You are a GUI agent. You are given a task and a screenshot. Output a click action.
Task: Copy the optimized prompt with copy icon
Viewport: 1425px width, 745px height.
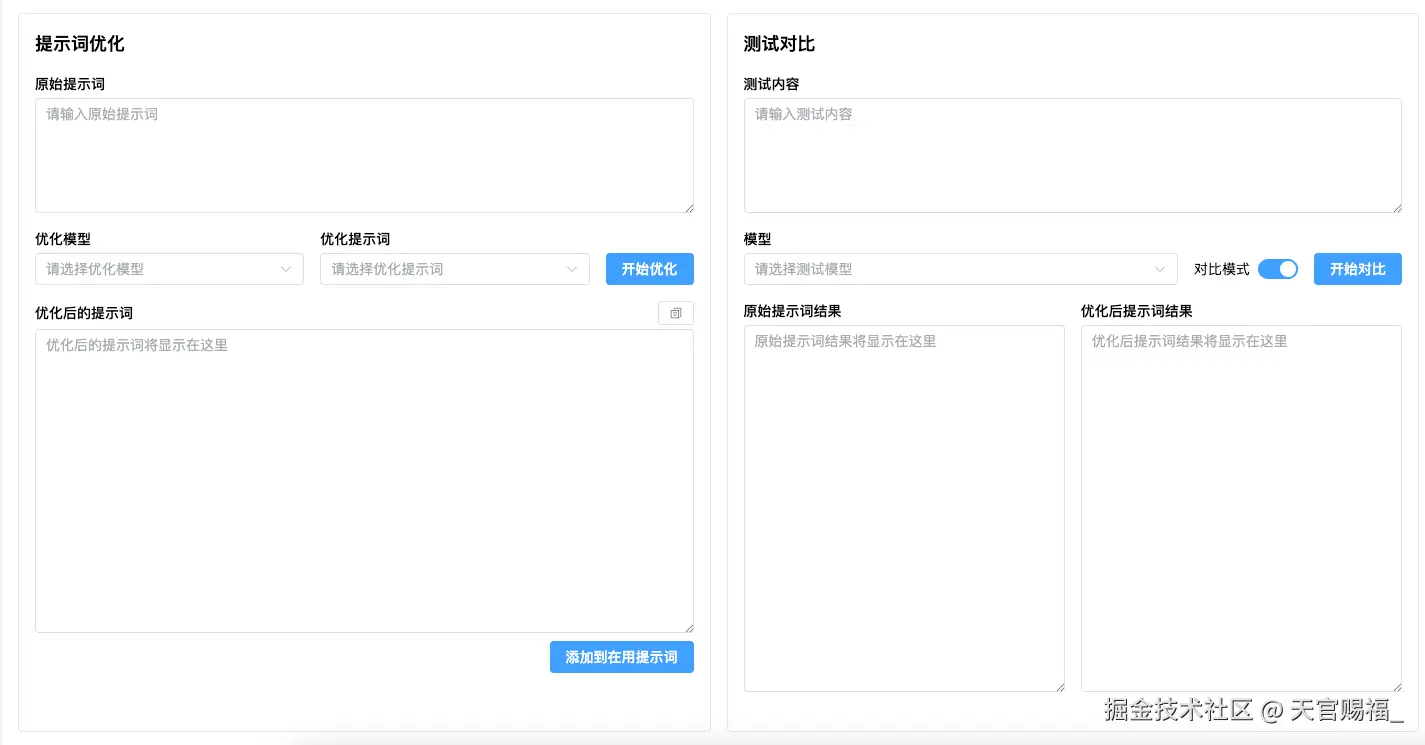[675, 313]
